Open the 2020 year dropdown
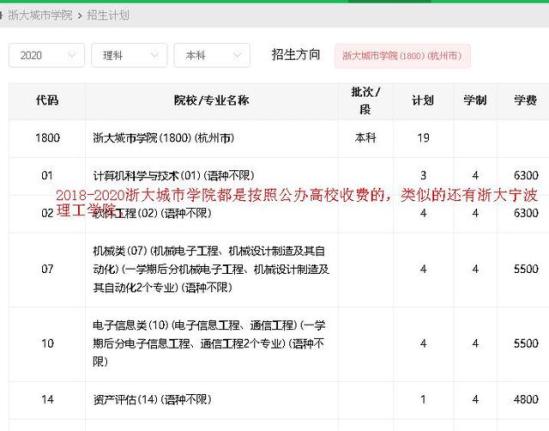Screen dimensions: 549x431 [46, 55]
